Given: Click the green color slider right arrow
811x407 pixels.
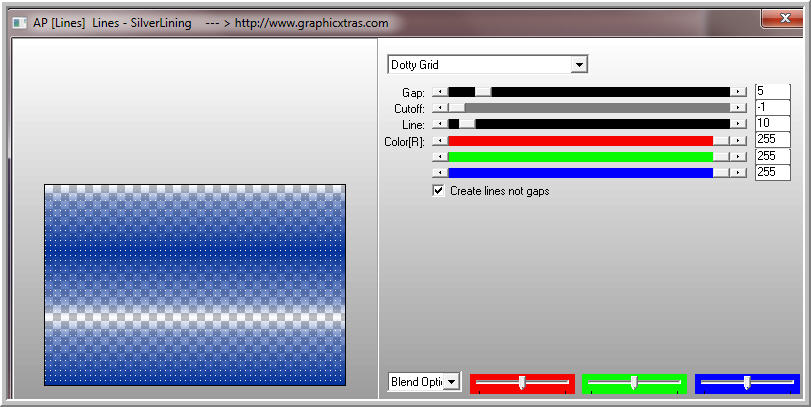Looking at the screenshot, I should click(x=738, y=157).
